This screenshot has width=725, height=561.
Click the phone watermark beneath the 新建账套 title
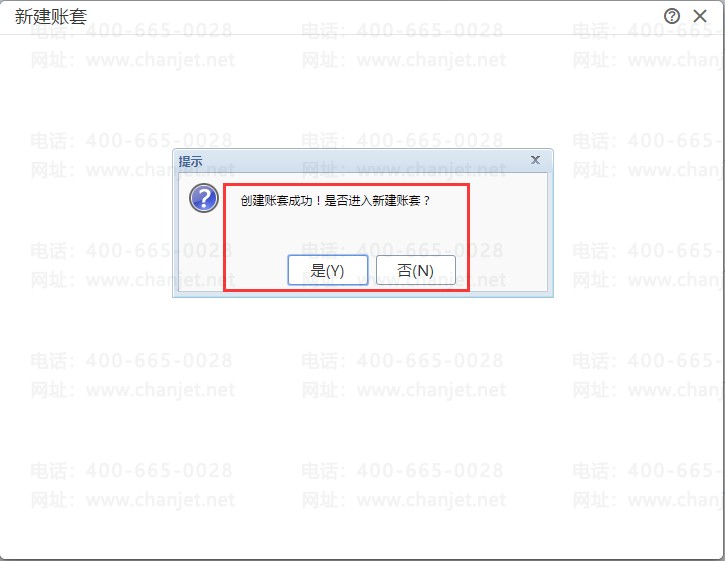(x=132, y=31)
